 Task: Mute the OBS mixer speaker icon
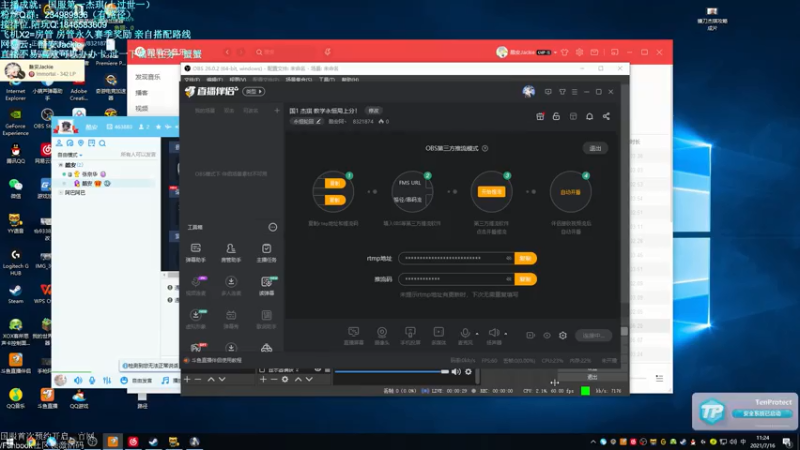[456, 371]
